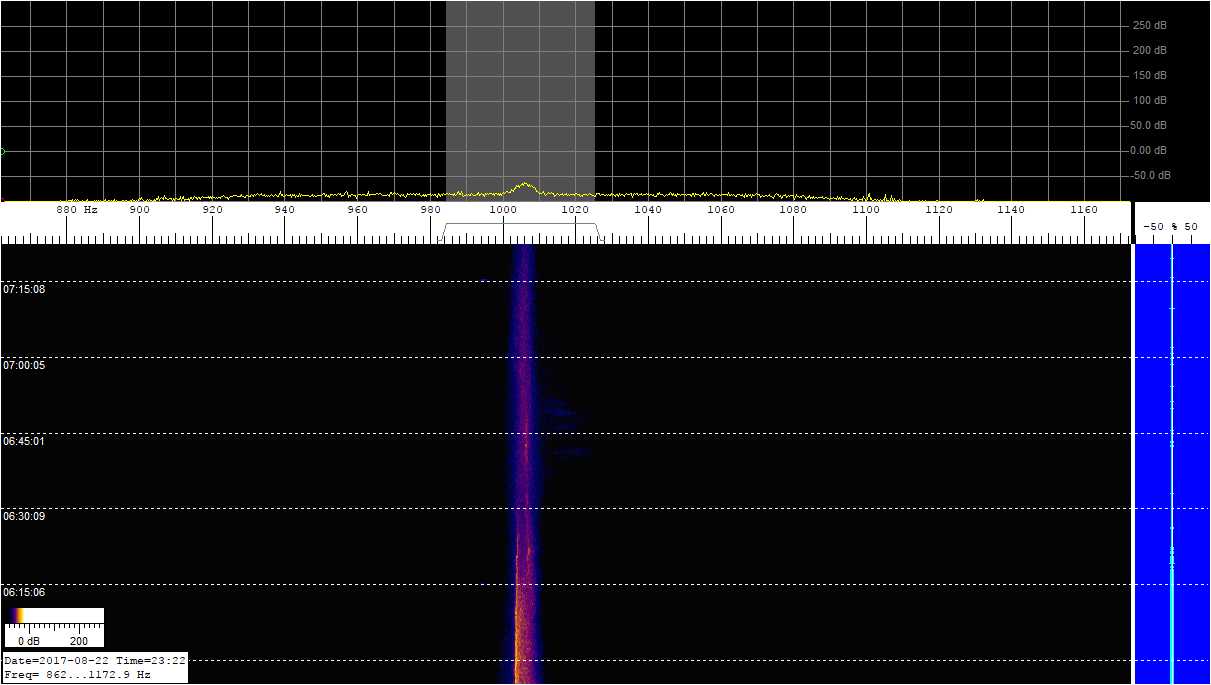Click the 250 dB amplitude axis label
Image resolution: width=1211 pixels, height=685 pixels.
1149,25
